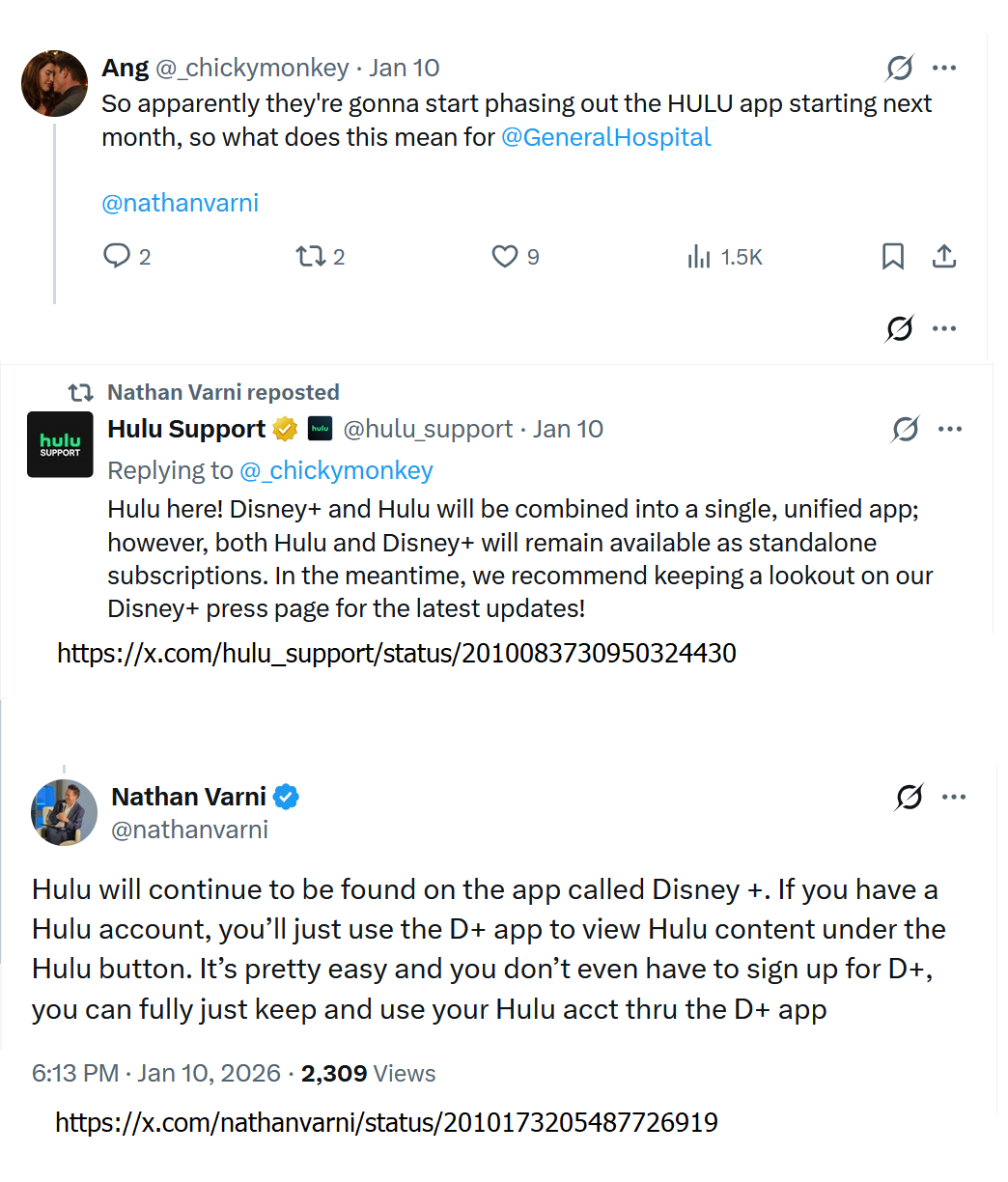This screenshot has width=1008, height=1182.
Task: Click @_chickymonkey in Replying to line
Action: [336, 470]
